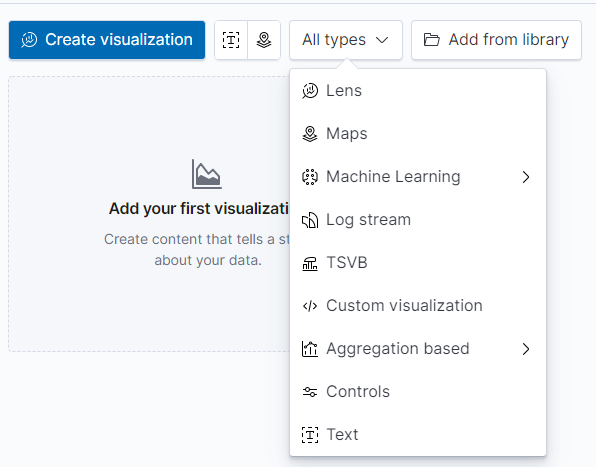Open Add from library
The image size is (596, 467).
point(496,40)
